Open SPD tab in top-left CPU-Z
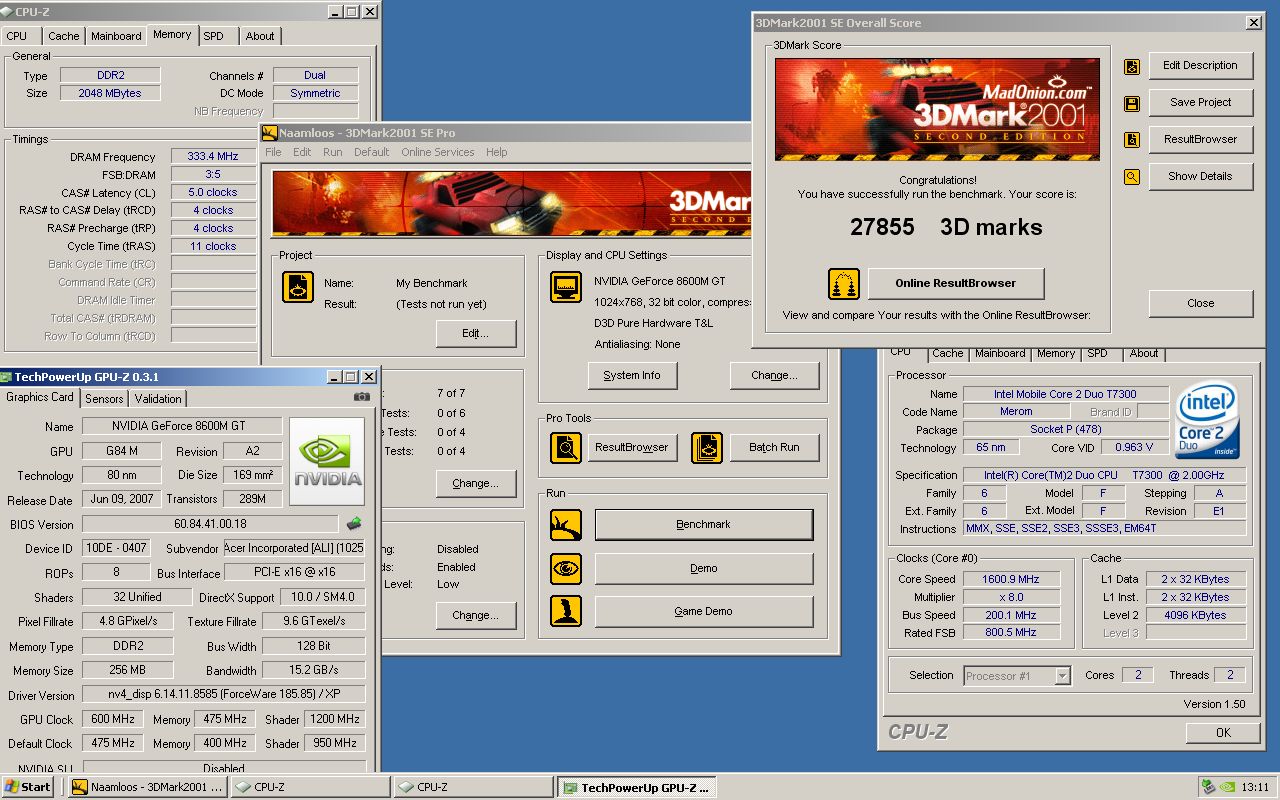 pos(214,36)
